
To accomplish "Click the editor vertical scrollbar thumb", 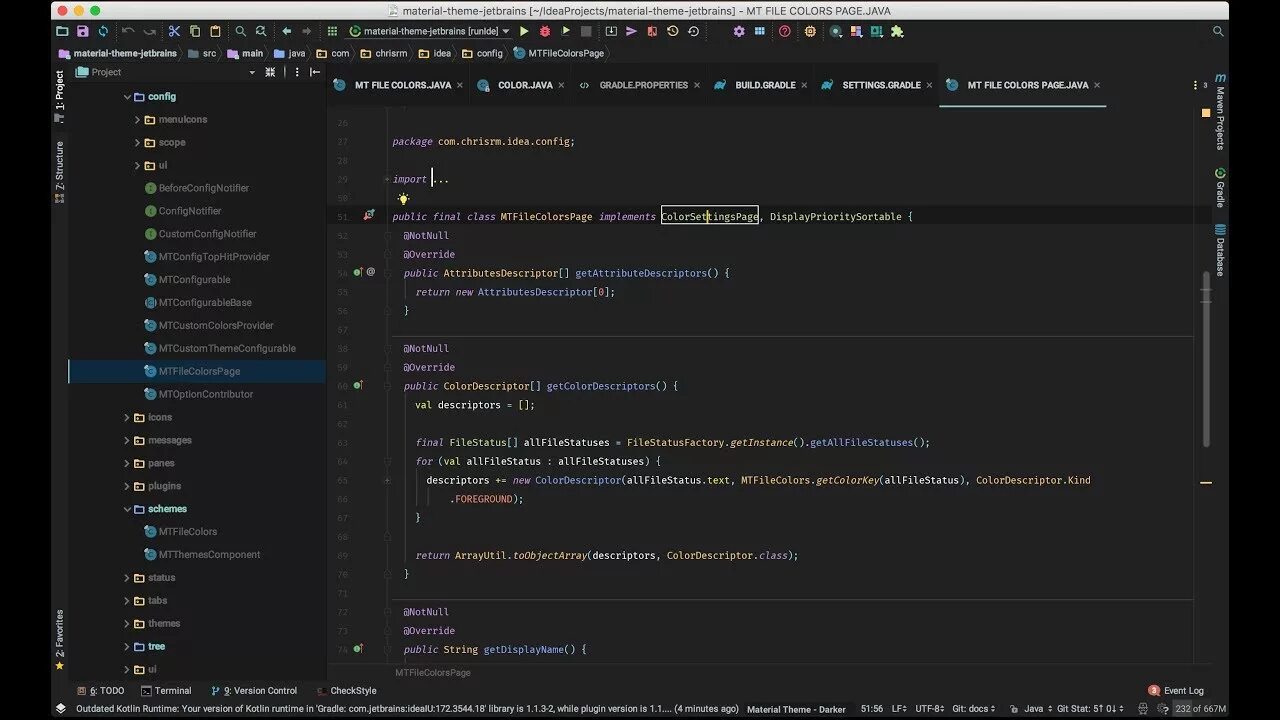I will pyautogui.click(x=1206, y=358).
